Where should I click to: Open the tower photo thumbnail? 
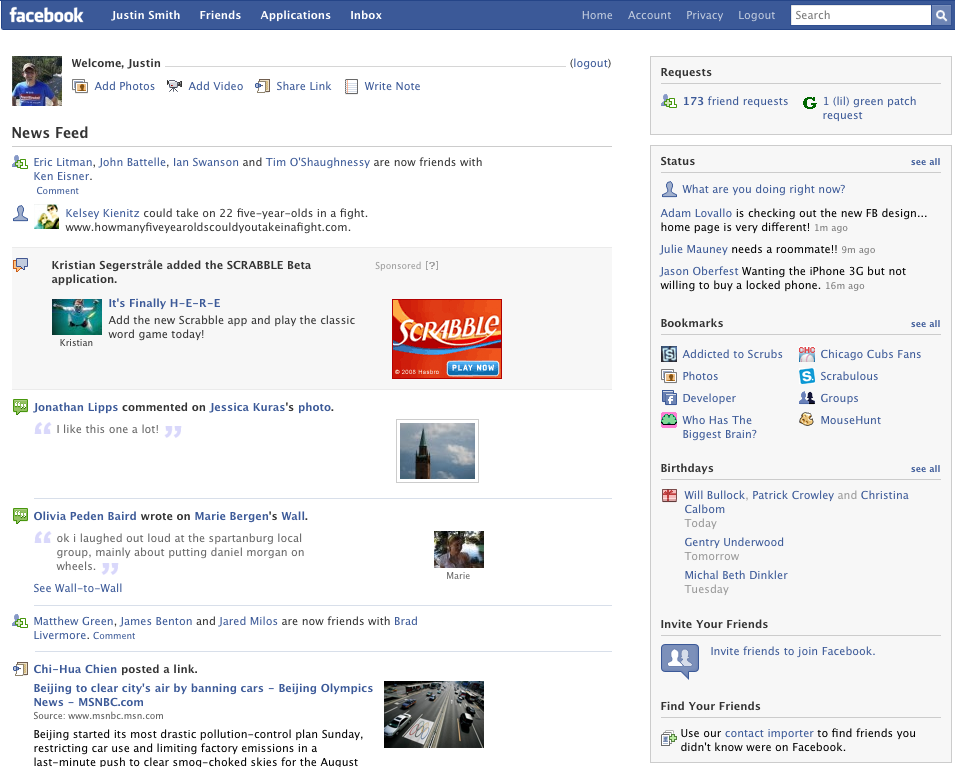(437, 451)
